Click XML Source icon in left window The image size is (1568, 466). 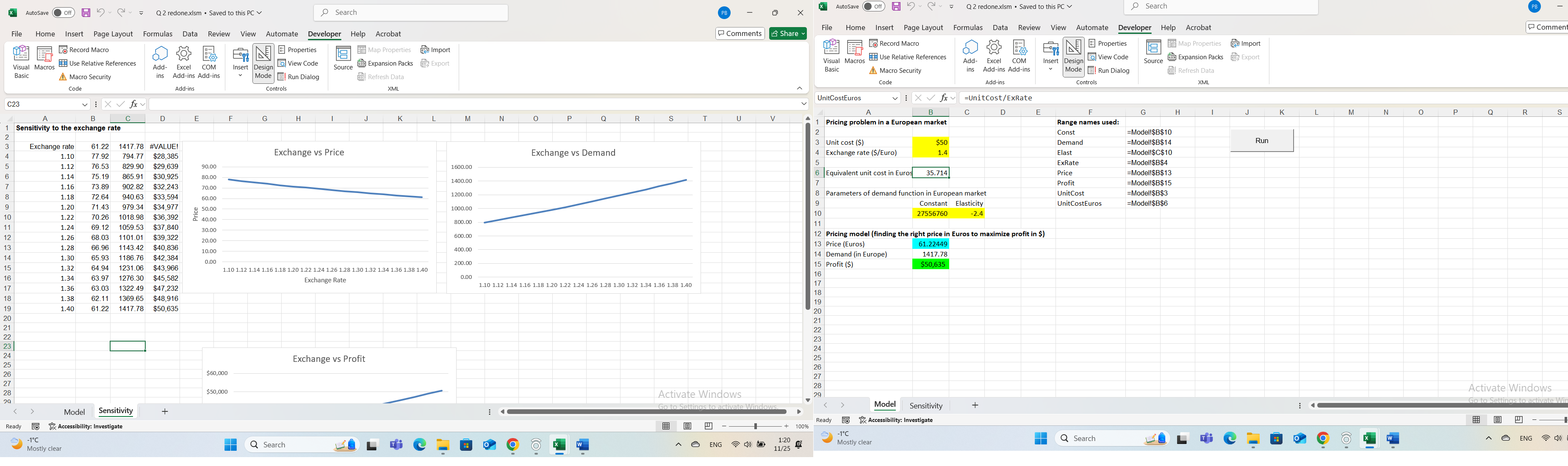(344, 58)
